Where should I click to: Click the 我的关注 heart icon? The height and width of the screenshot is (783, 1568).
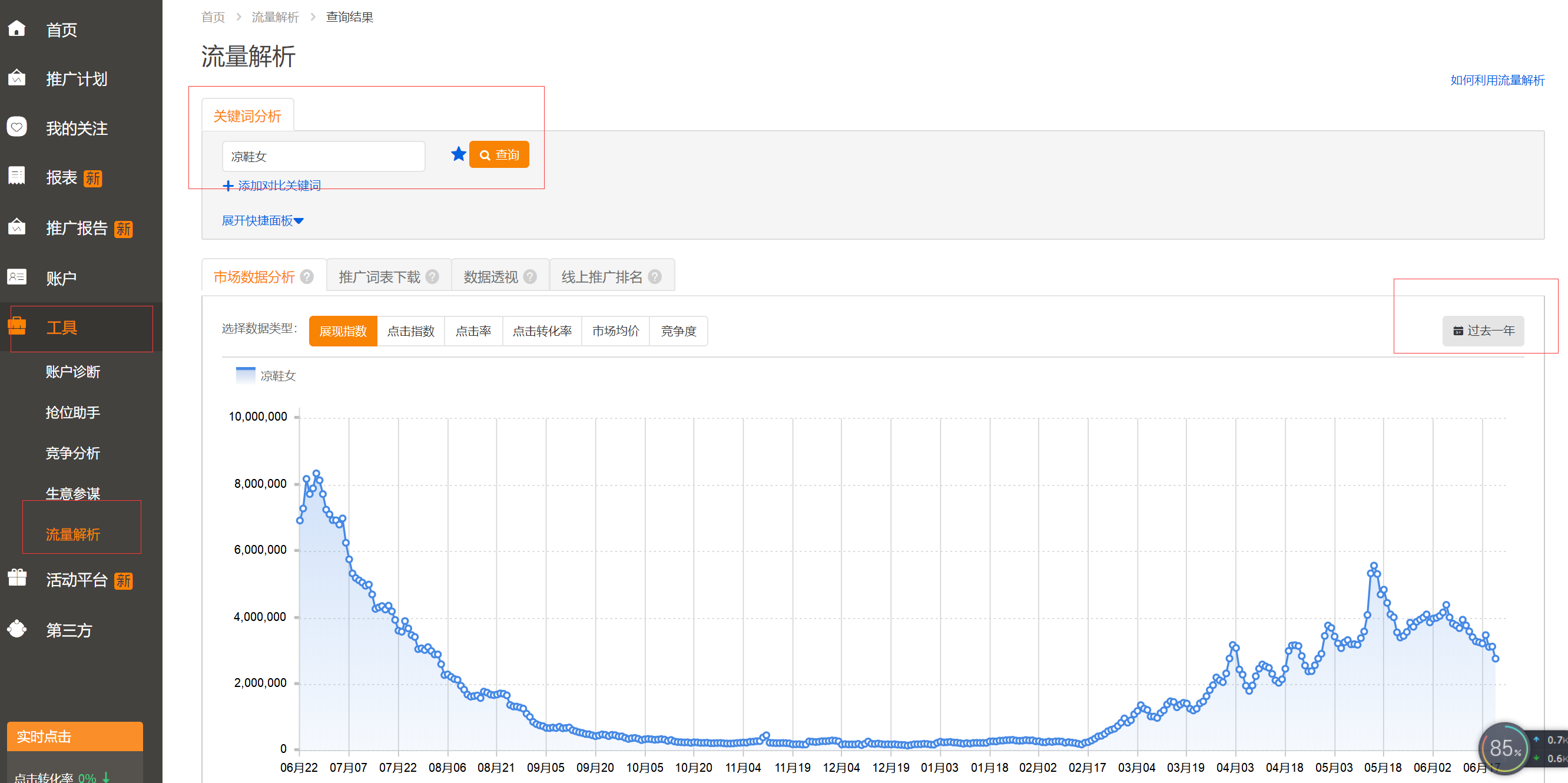(x=17, y=127)
